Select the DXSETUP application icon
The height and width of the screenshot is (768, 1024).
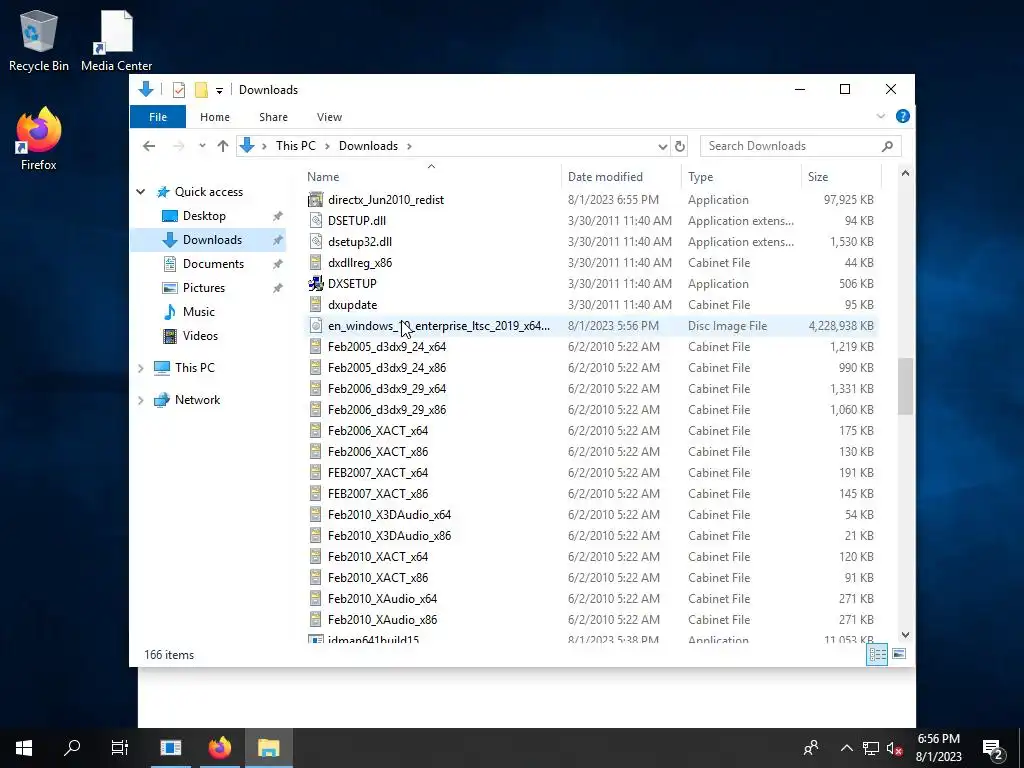[315, 283]
